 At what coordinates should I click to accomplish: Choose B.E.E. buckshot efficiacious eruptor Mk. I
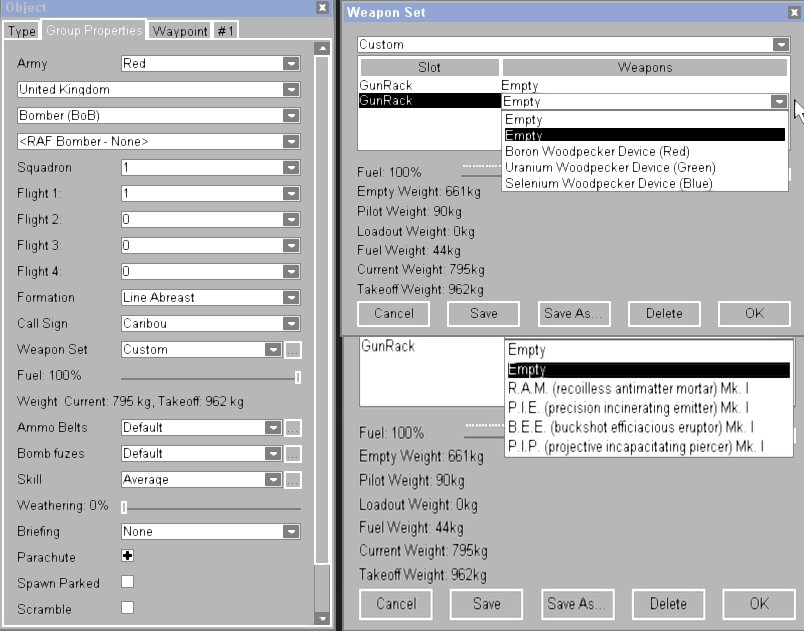[649, 428]
